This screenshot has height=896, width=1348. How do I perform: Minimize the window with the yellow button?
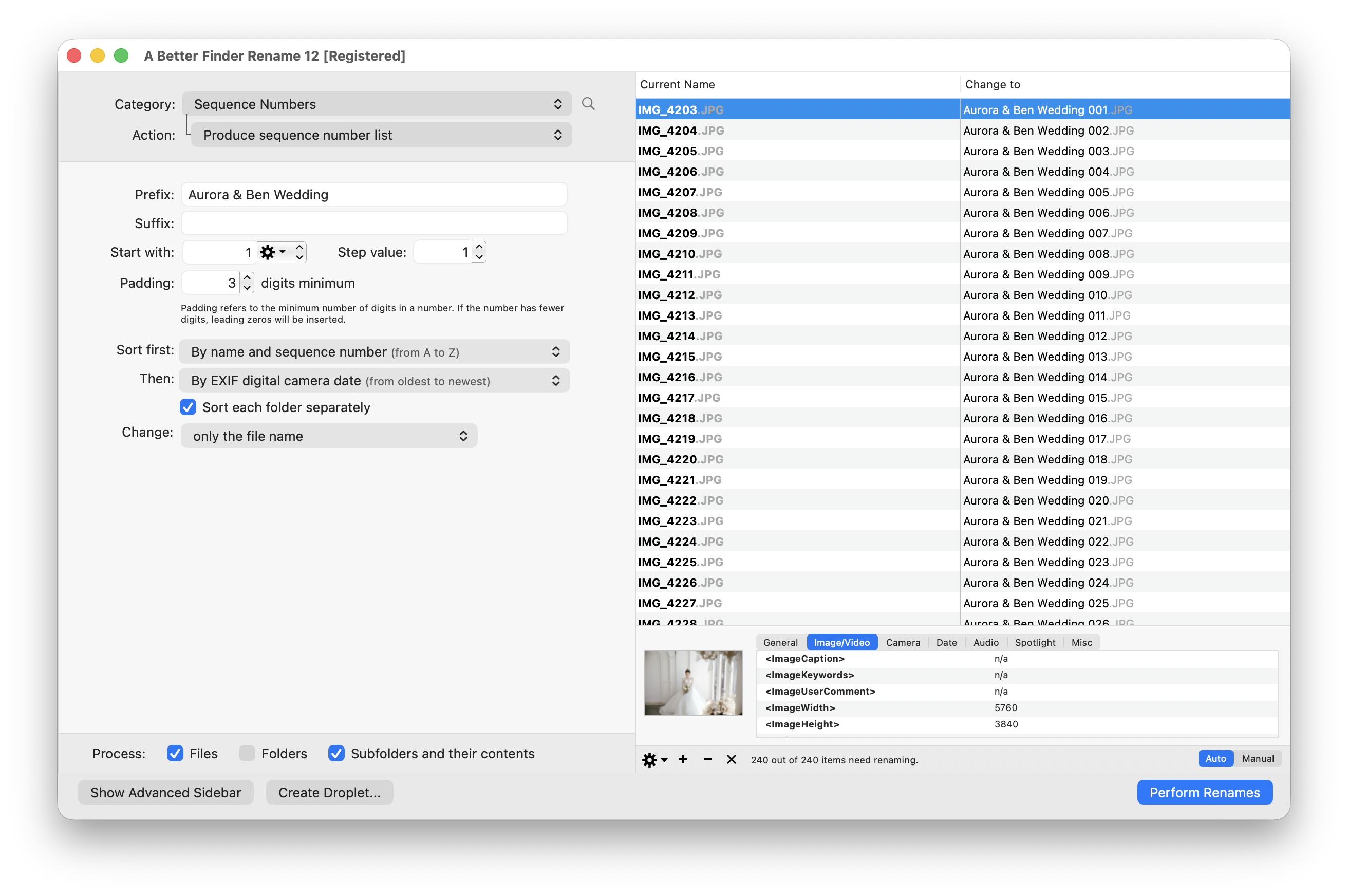pos(98,55)
